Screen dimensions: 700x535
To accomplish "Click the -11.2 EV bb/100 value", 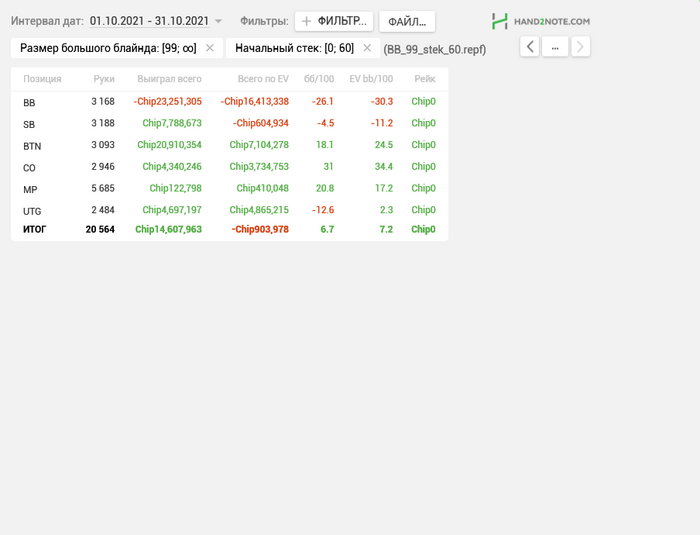I will pyautogui.click(x=382, y=123).
